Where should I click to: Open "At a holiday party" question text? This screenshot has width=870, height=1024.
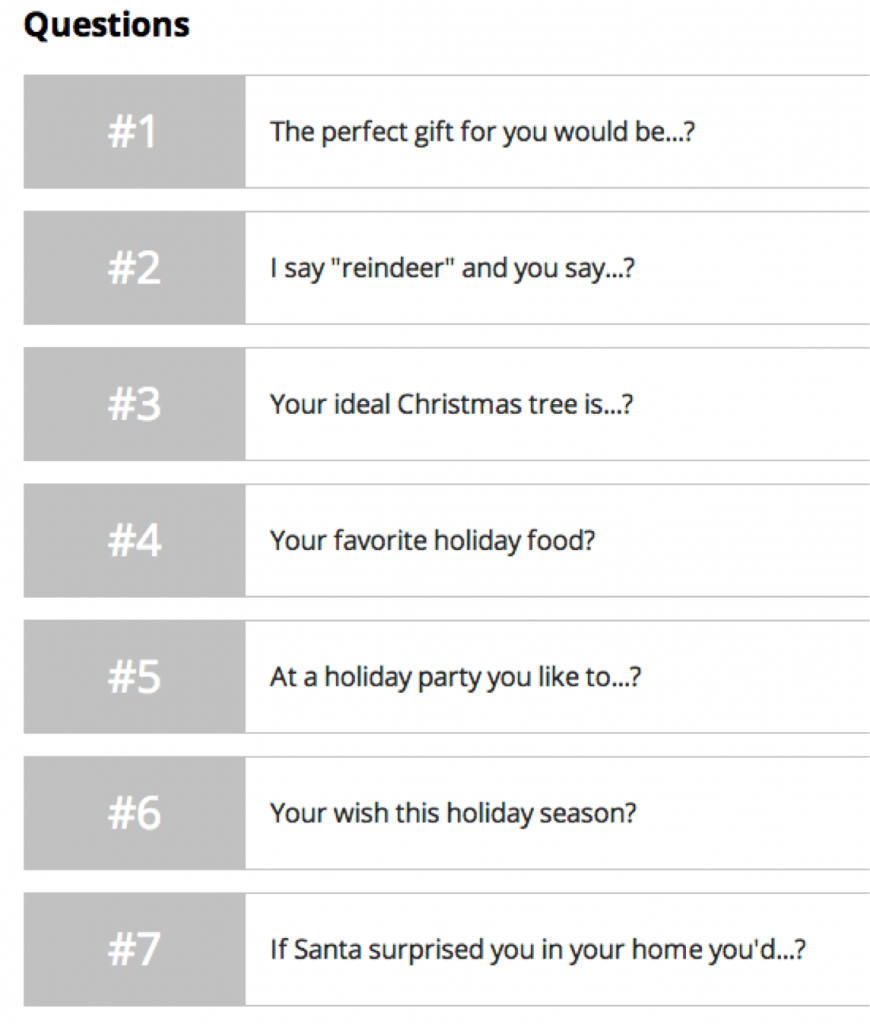(x=455, y=677)
